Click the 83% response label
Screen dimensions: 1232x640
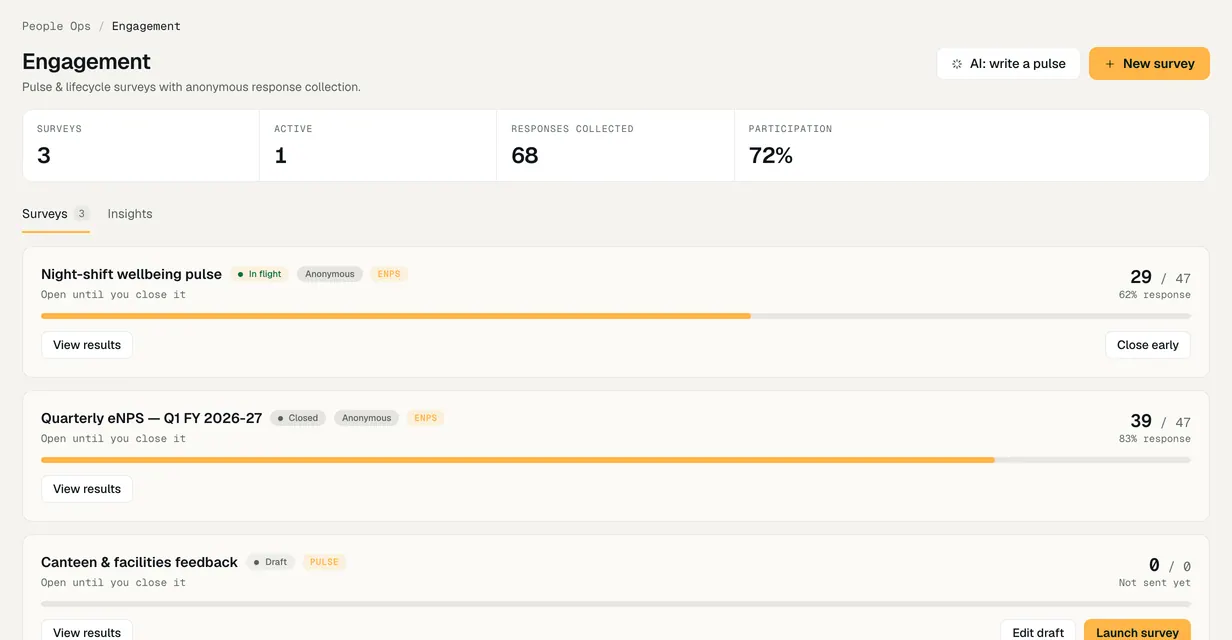click(x=1155, y=439)
